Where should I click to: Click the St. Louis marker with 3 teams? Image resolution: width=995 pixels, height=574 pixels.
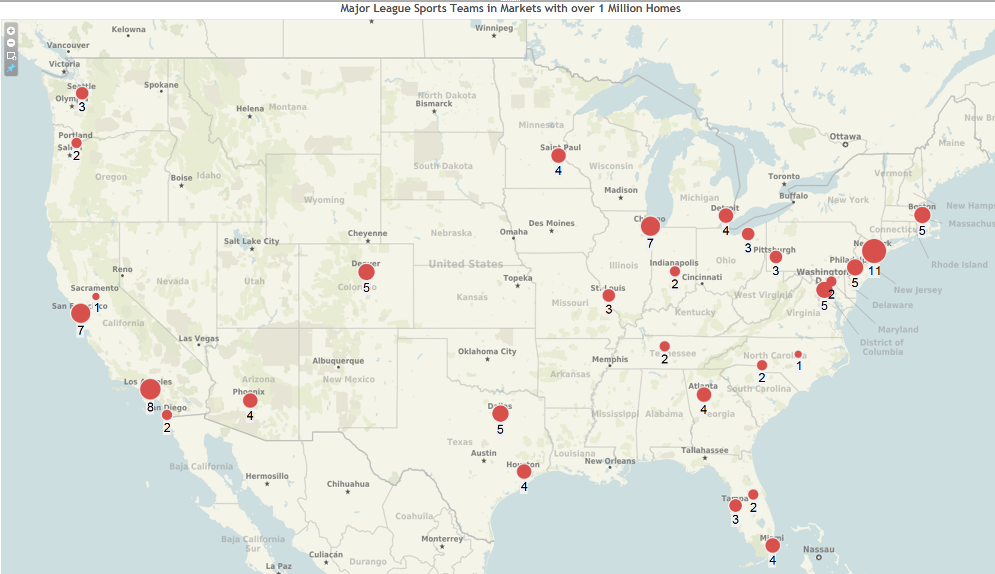point(608,296)
